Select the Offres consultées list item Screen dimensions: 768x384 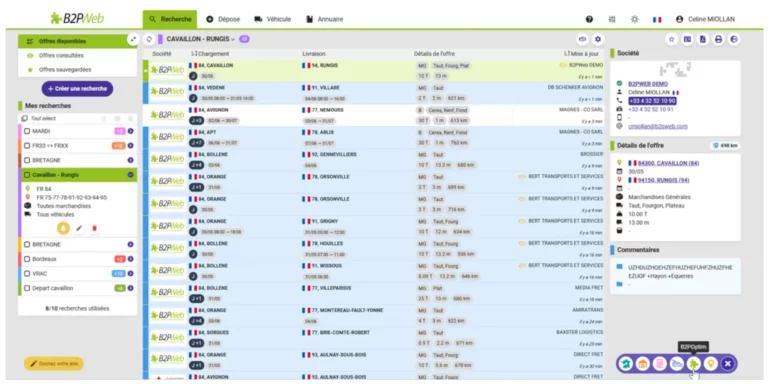pyautogui.click(x=77, y=56)
